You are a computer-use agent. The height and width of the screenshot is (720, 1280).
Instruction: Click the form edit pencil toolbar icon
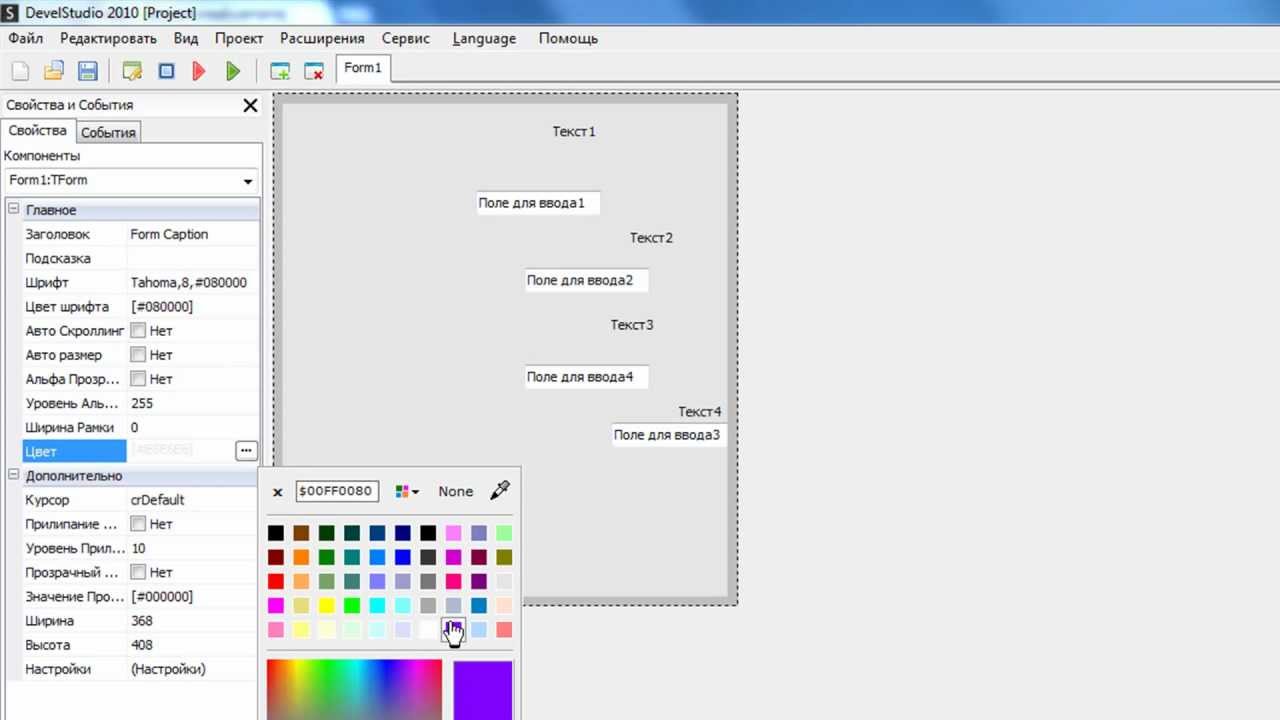pos(132,71)
